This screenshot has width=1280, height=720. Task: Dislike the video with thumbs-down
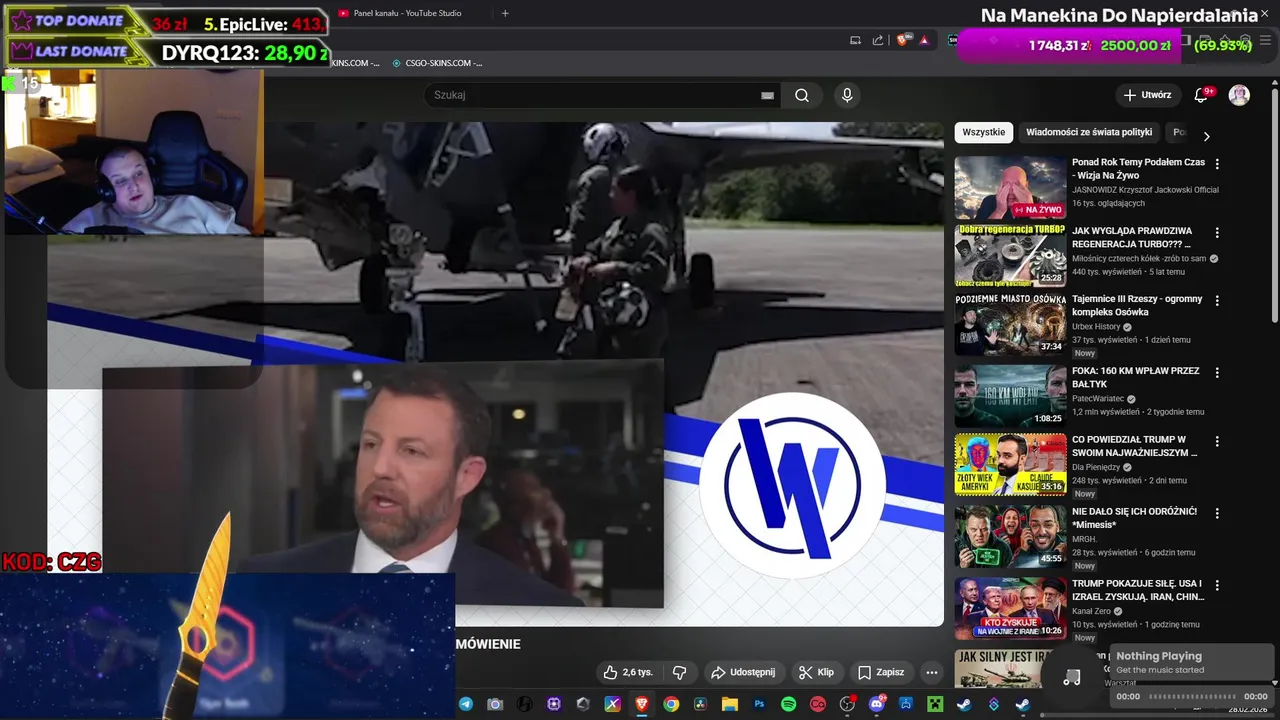click(x=679, y=672)
